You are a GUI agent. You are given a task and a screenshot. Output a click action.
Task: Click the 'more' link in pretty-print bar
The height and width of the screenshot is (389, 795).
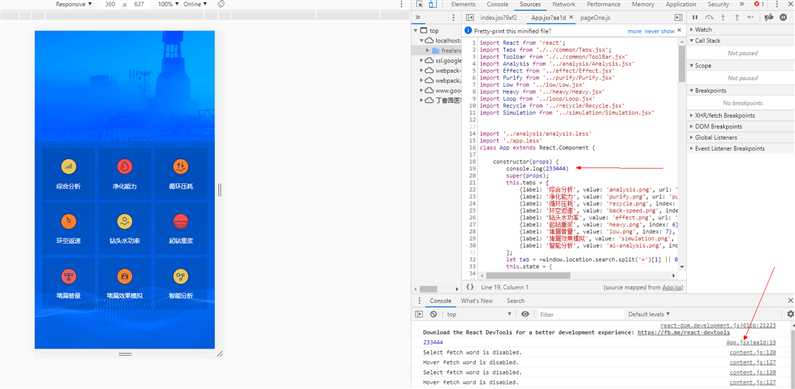coord(634,31)
